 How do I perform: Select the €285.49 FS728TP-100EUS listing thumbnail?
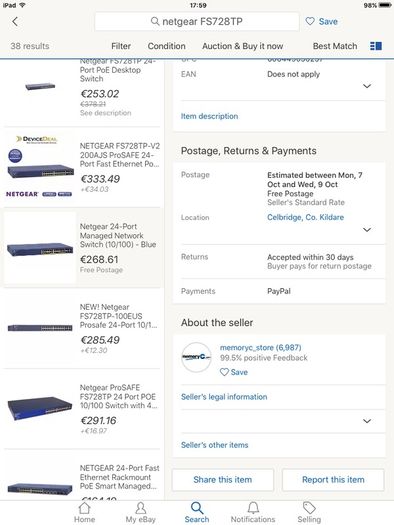pyautogui.click(x=40, y=328)
